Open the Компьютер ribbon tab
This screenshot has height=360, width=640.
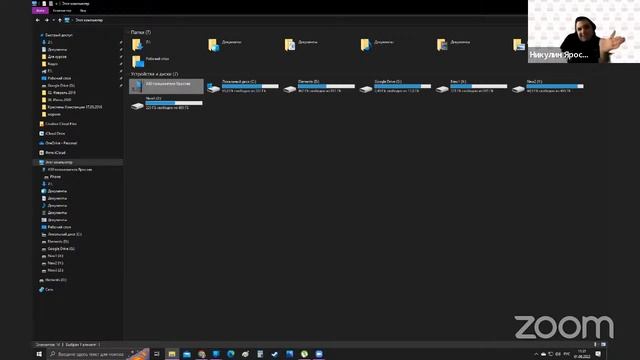[x=62, y=11]
